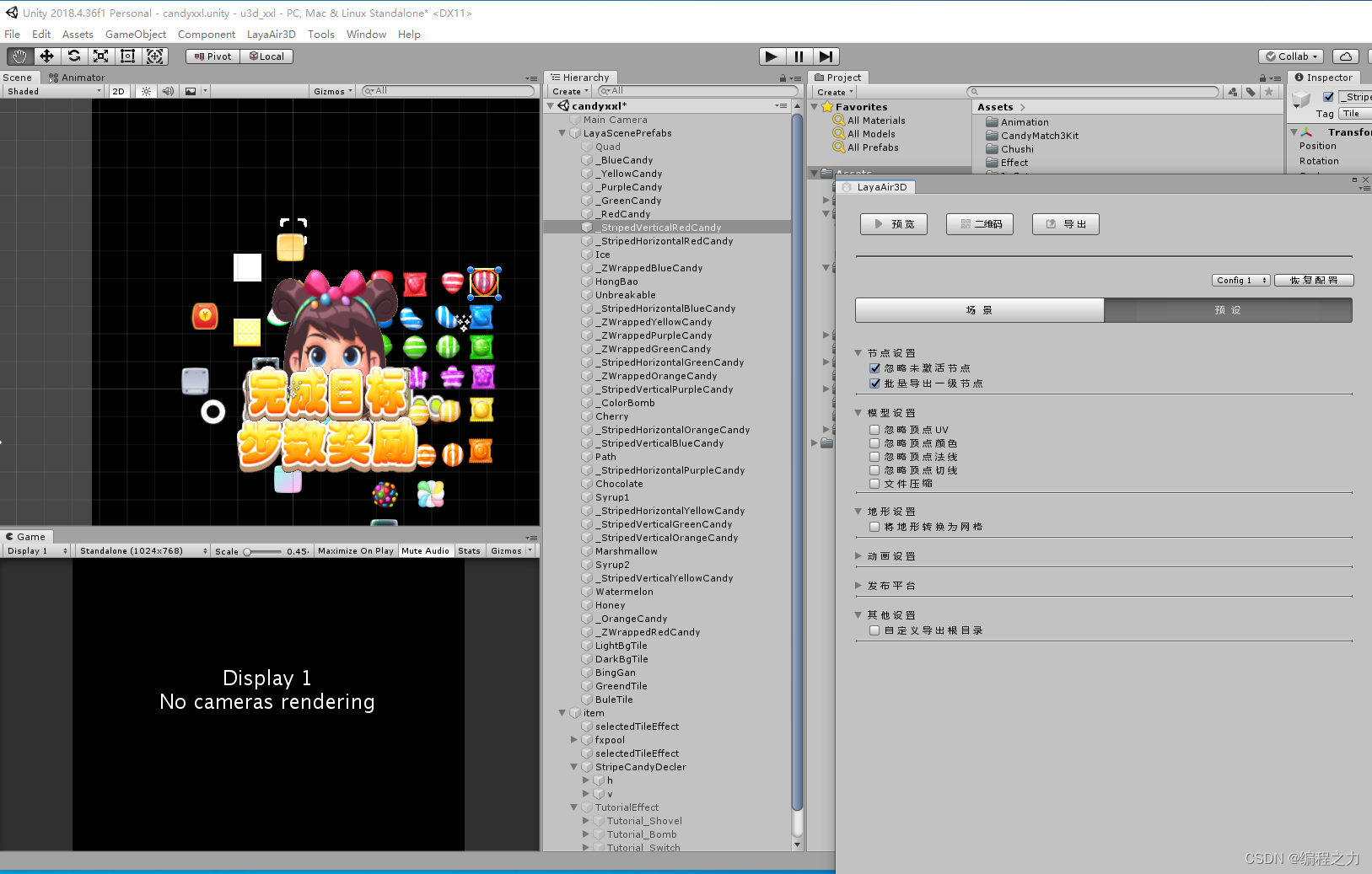Screen dimensions: 1372x874
Task: Toggle Local handle rotation
Action: tap(266, 56)
